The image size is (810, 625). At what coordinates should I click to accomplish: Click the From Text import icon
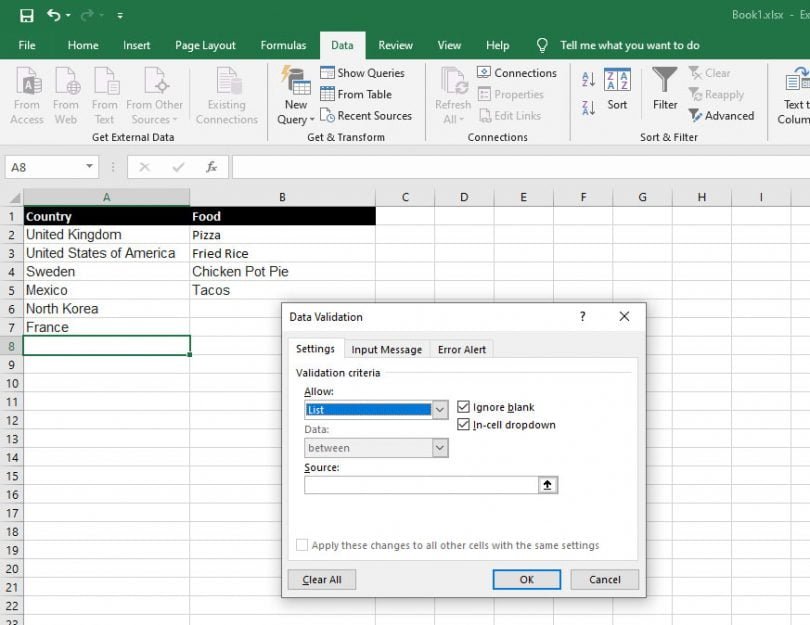[x=104, y=95]
